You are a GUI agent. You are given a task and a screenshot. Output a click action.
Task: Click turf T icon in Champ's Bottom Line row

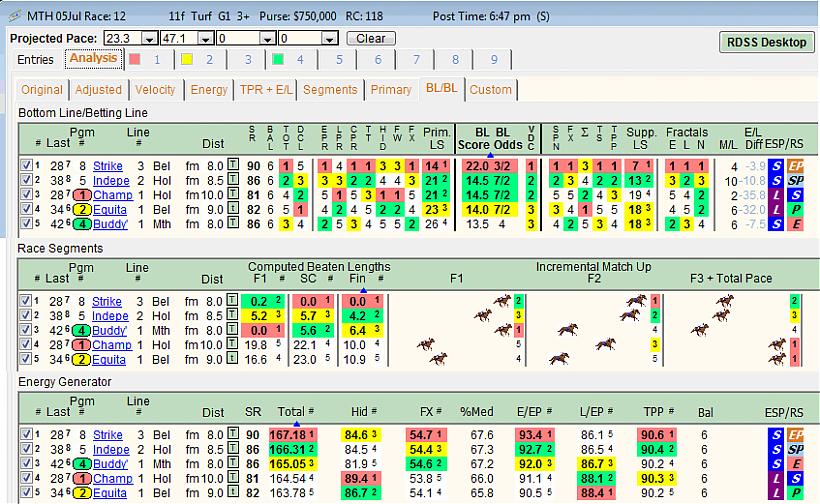point(233,194)
